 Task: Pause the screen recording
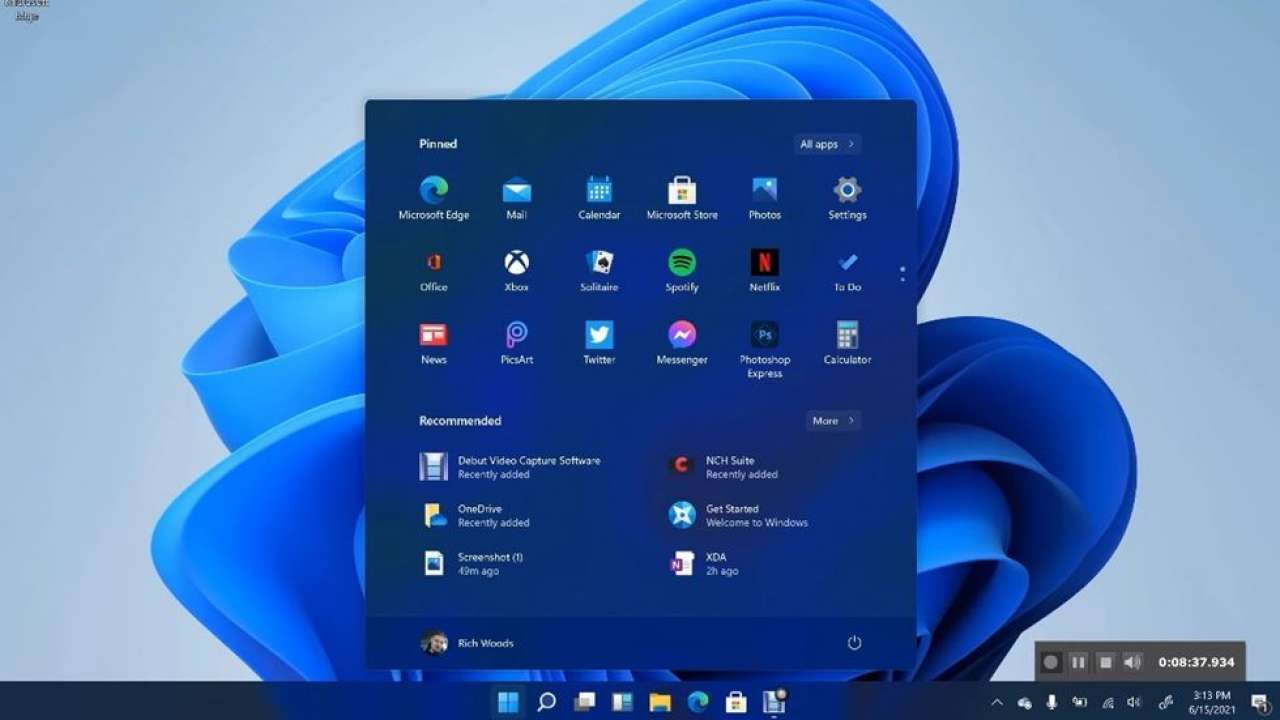pos(1078,662)
